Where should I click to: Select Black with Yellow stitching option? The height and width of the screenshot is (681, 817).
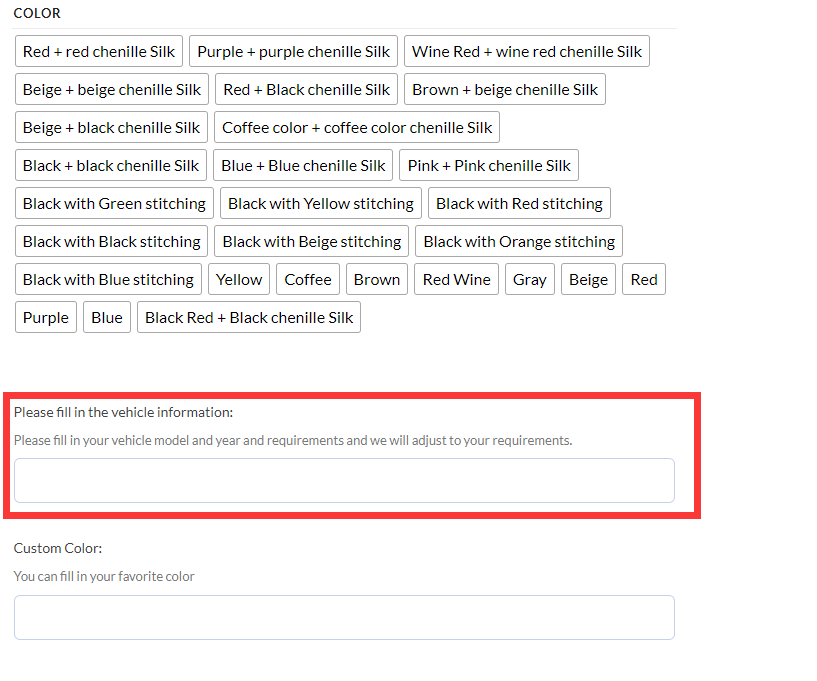320,204
